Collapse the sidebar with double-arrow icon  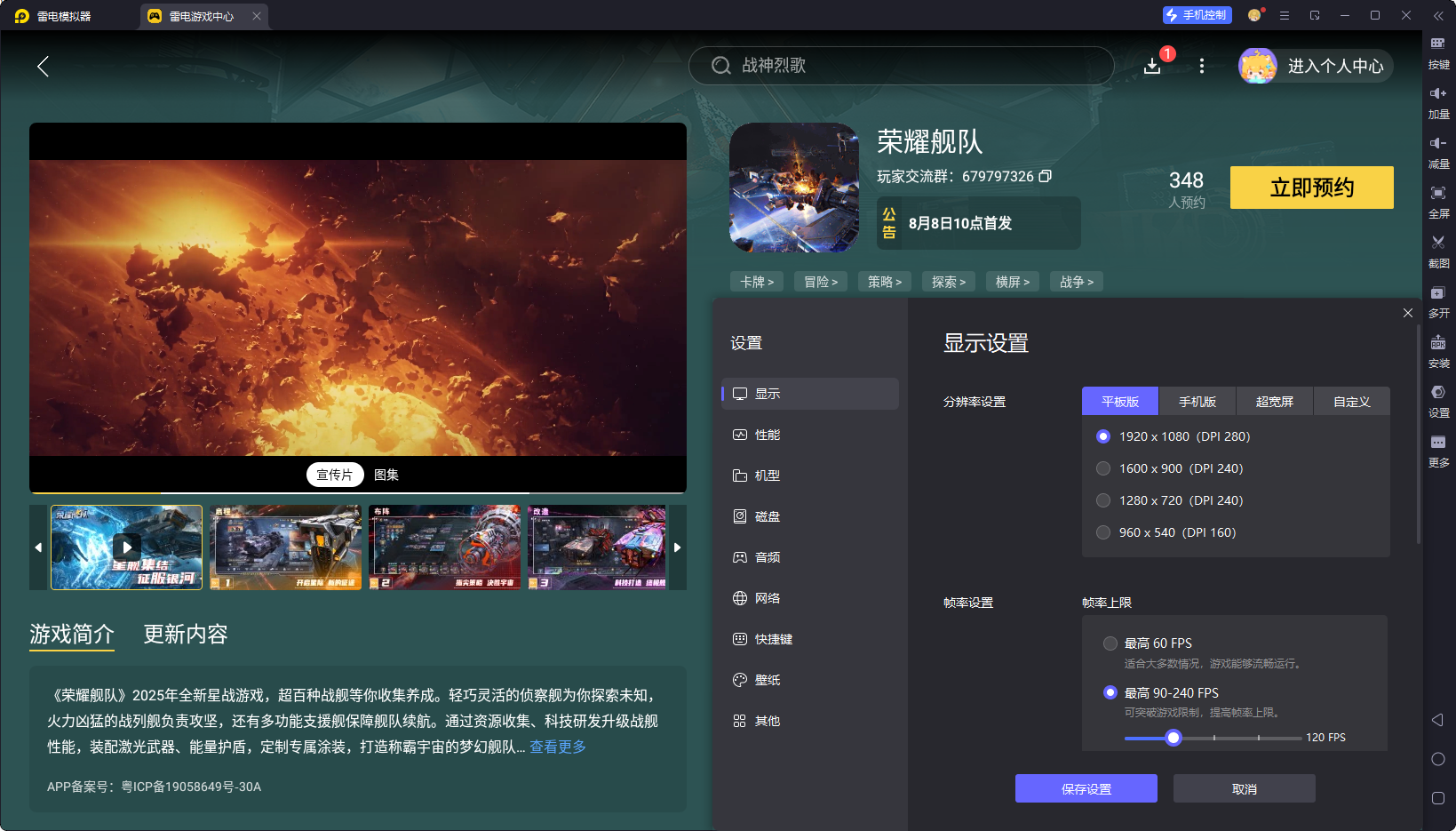click(1438, 15)
